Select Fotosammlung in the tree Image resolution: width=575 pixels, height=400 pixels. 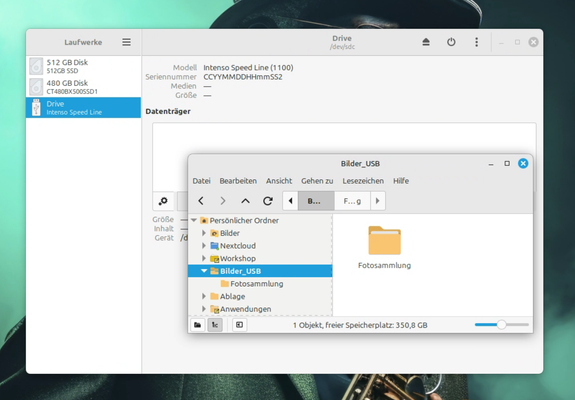coord(257,284)
